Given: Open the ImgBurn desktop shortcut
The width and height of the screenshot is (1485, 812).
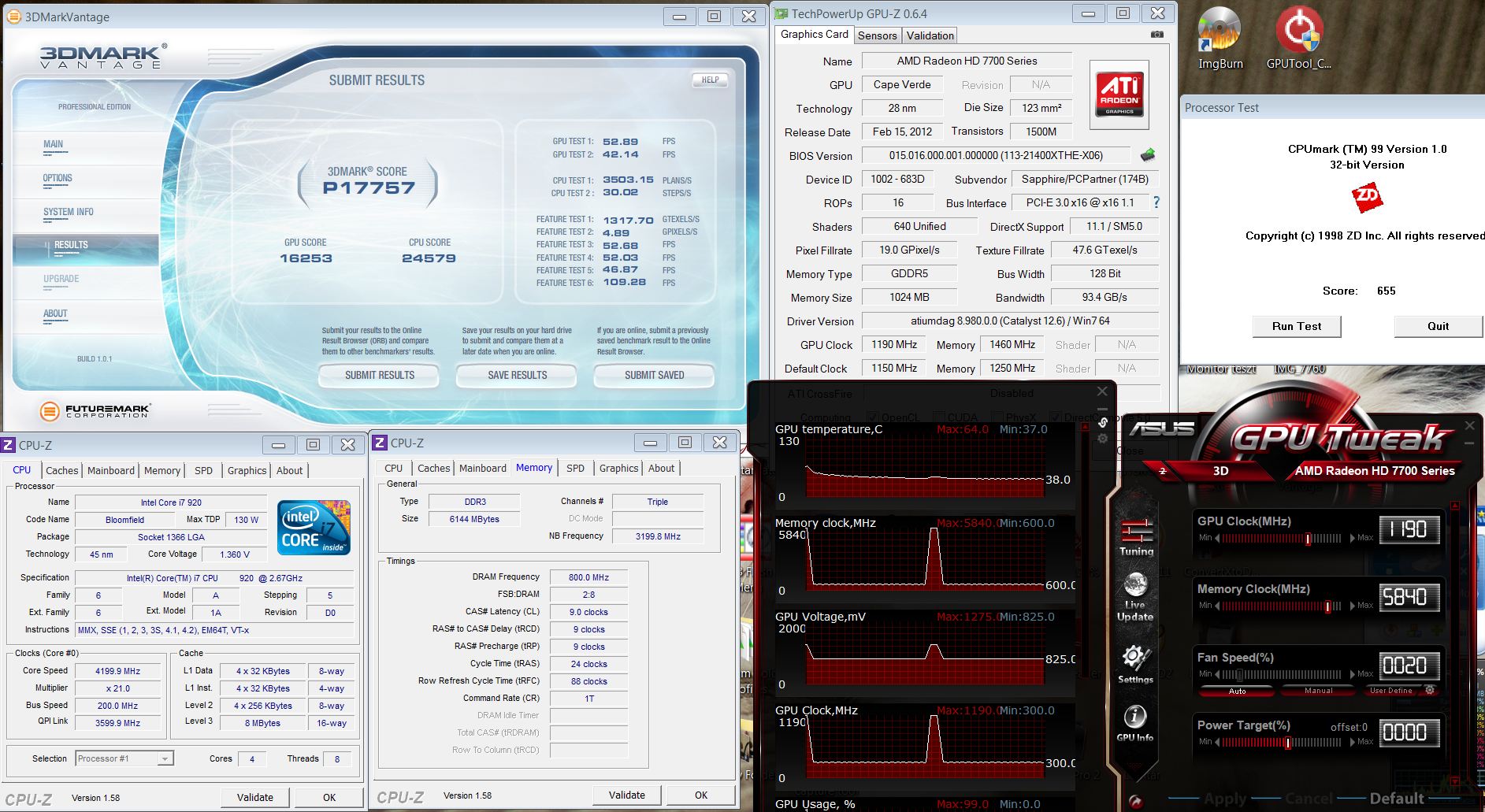Looking at the screenshot, I should coord(1220,38).
